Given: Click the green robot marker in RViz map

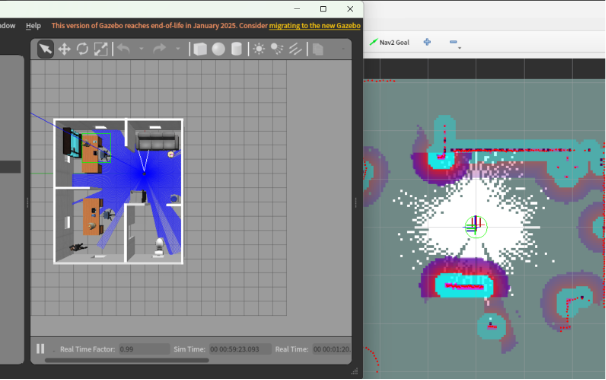Looking at the screenshot, I should (x=476, y=227).
